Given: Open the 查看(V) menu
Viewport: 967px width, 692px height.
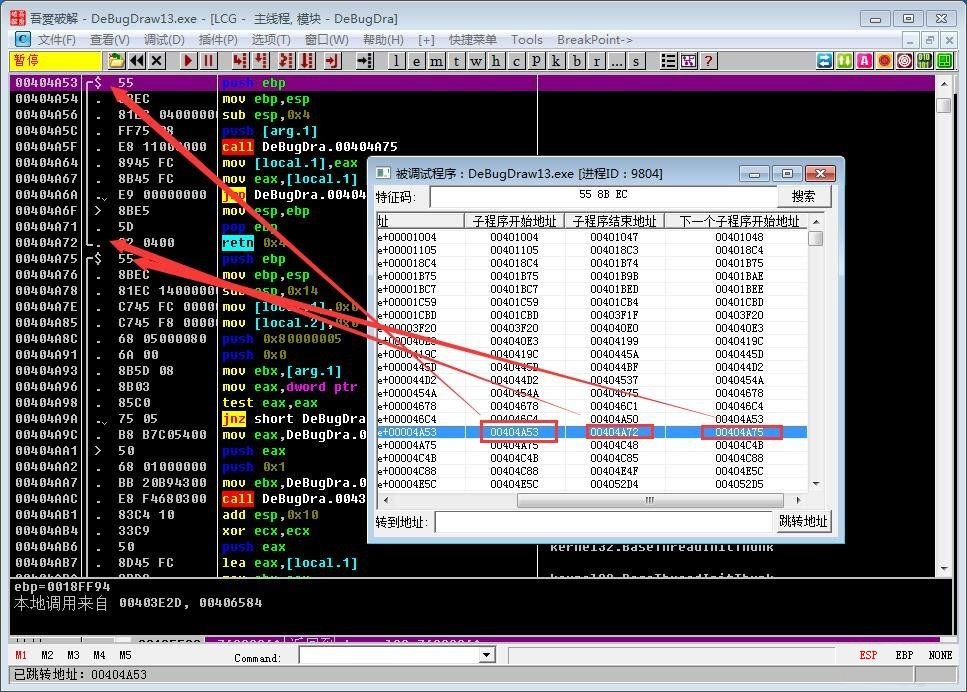Looking at the screenshot, I should coord(110,39).
